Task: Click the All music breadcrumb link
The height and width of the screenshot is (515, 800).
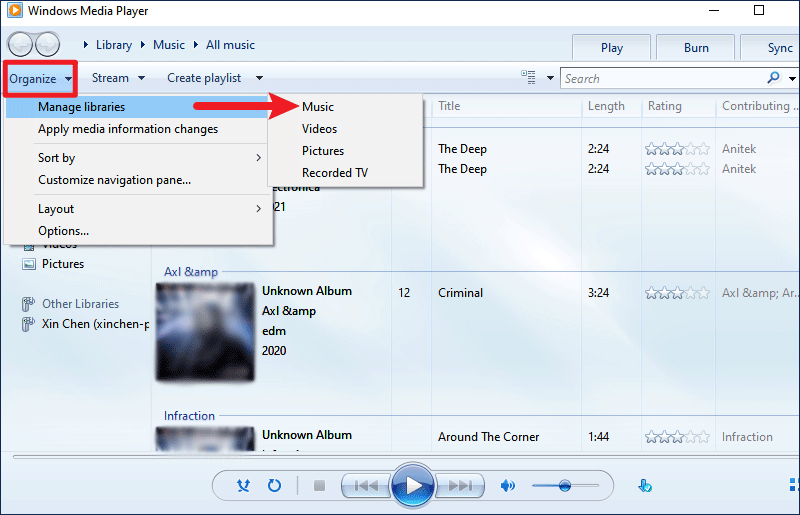Action: [230, 45]
